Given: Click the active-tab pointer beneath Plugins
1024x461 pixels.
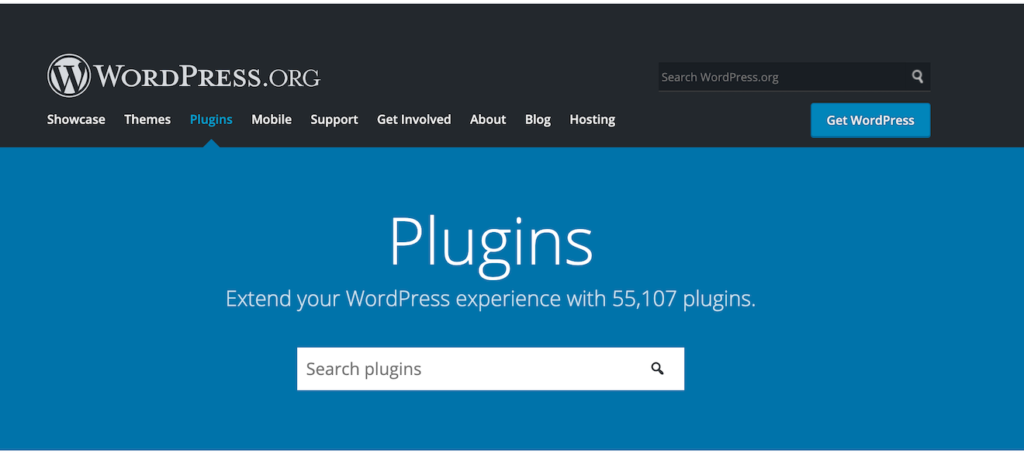Looking at the screenshot, I should 211,143.
